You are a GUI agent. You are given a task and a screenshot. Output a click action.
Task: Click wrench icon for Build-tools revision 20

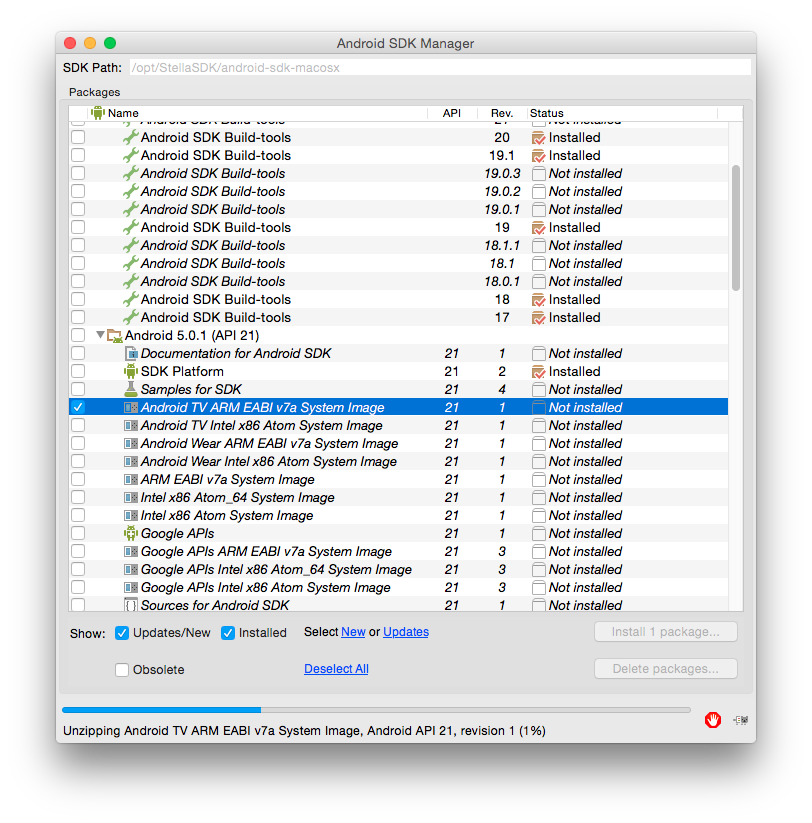click(131, 138)
